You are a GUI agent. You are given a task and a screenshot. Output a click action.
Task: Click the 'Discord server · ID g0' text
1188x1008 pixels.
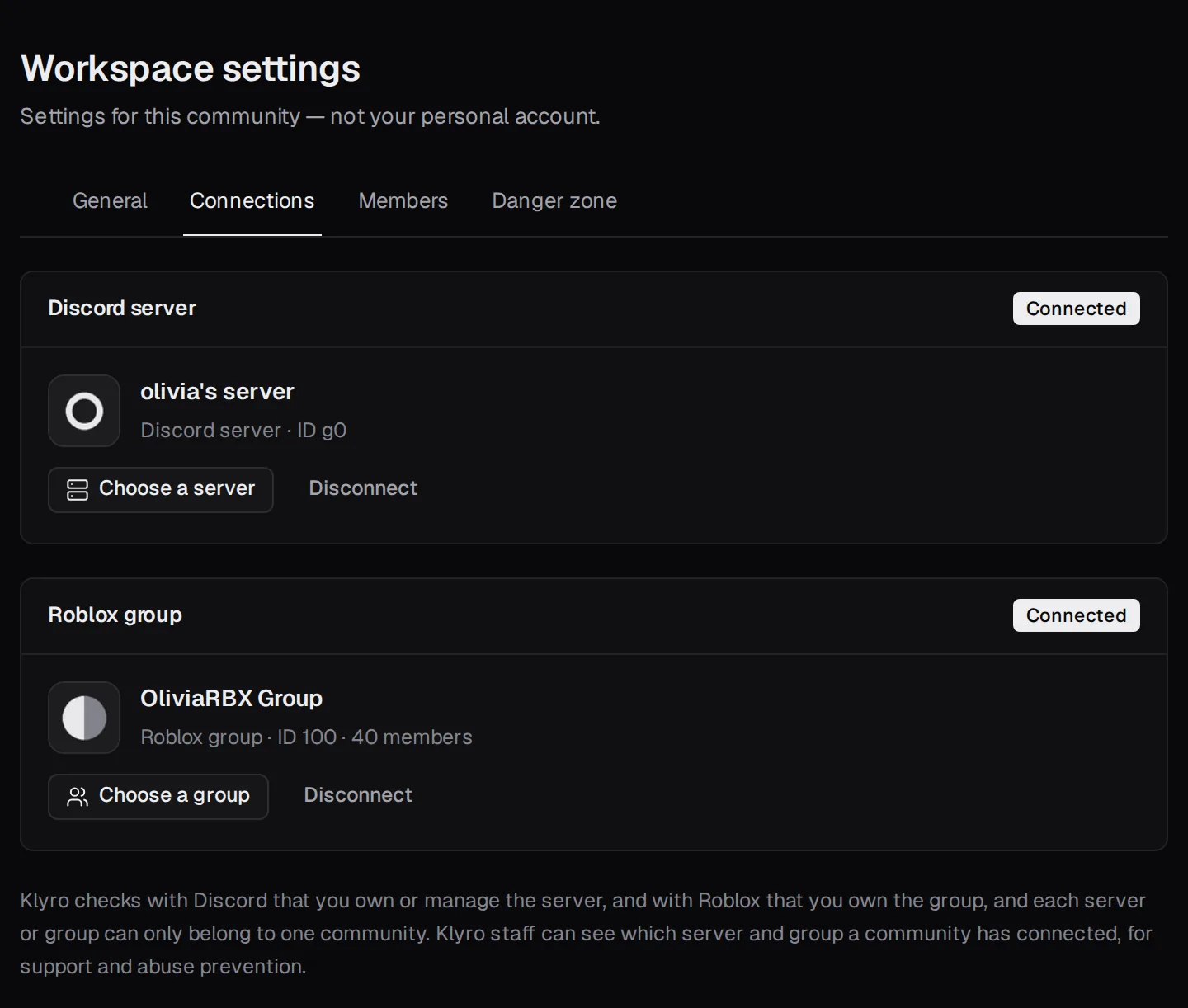pyautogui.click(x=243, y=431)
